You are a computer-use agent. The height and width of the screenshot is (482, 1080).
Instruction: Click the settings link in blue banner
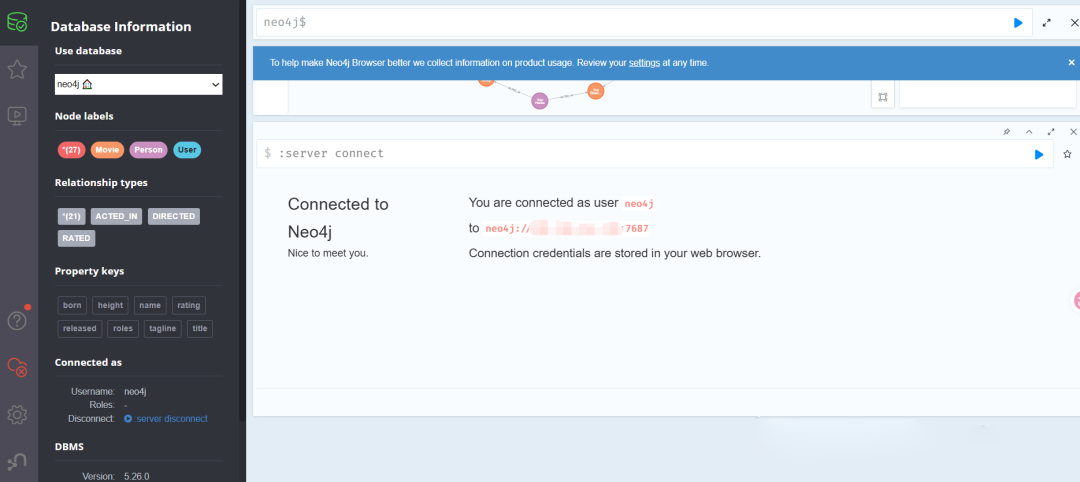pyautogui.click(x=644, y=63)
